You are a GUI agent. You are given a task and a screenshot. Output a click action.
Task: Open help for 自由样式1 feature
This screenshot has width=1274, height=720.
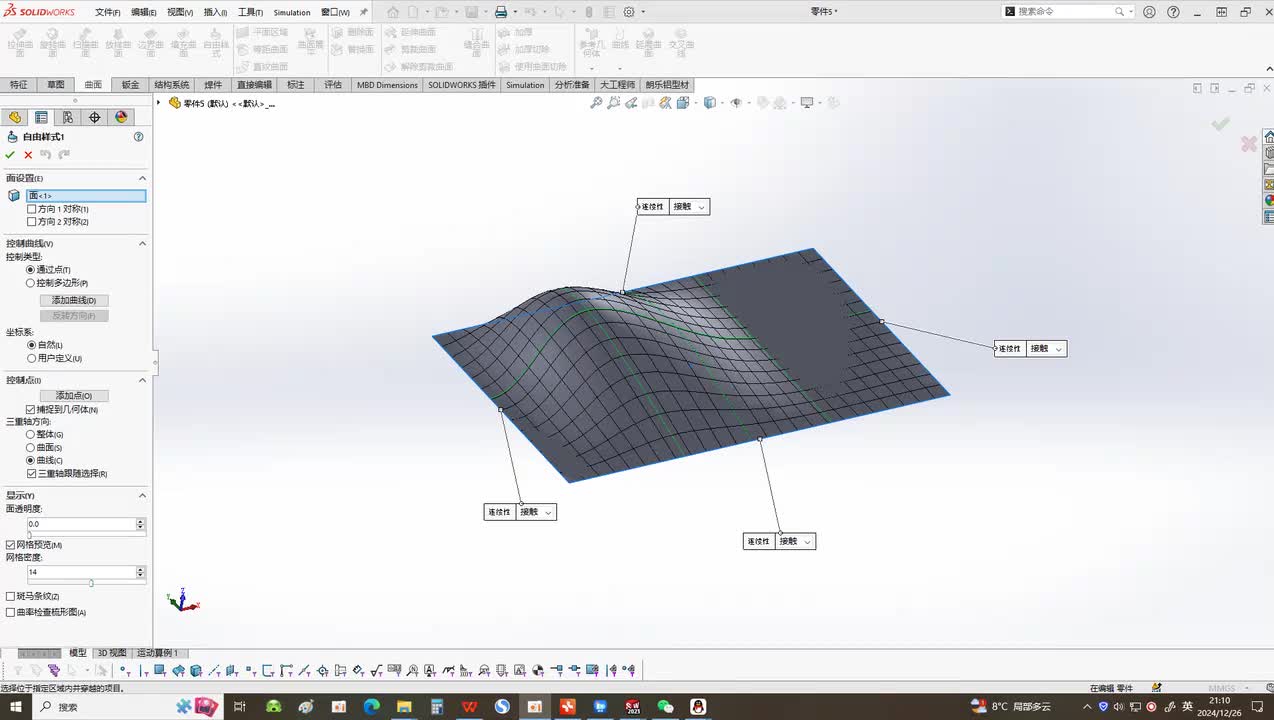point(139,137)
